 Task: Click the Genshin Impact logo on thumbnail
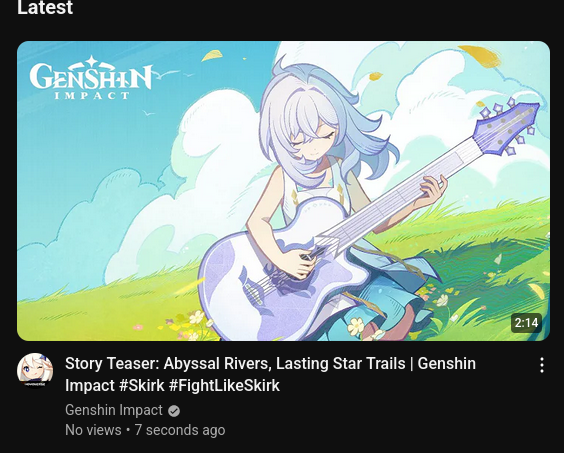pyautogui.click(x=91, y=78)
